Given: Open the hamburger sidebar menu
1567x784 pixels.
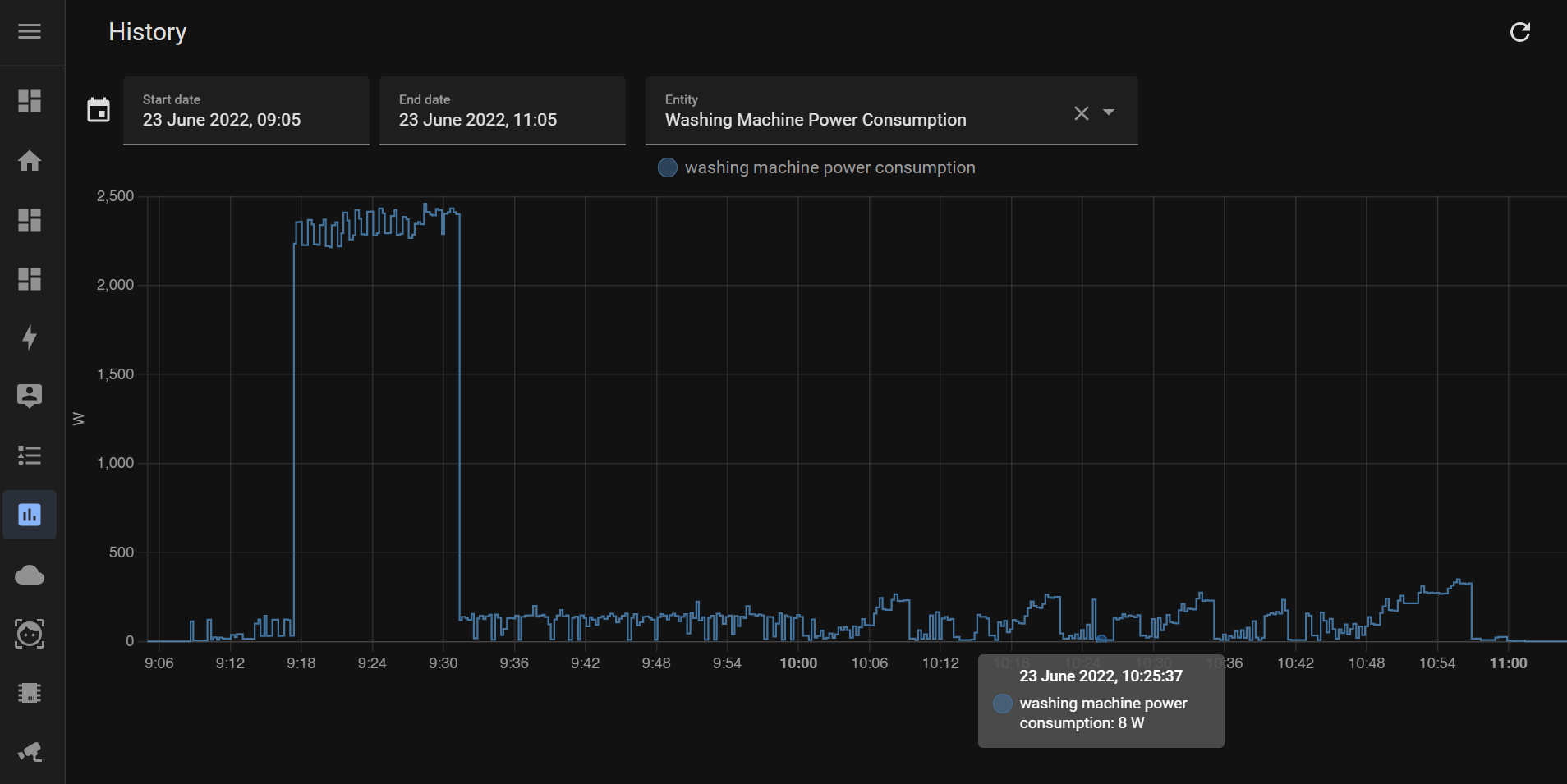Looking at the screenshot, I should click(x=30, y=31).
